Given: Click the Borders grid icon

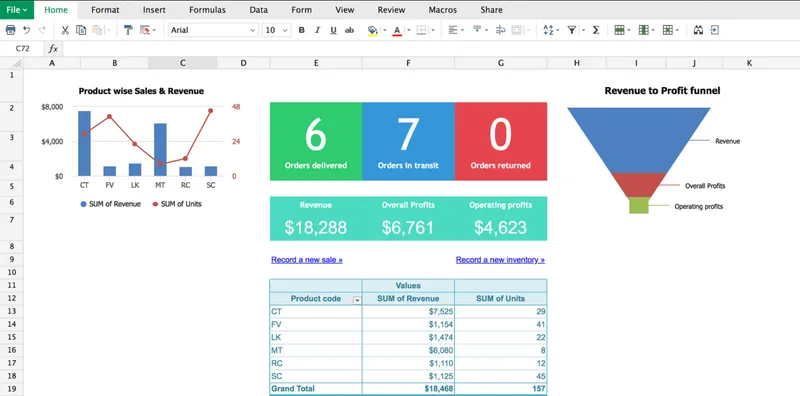Looking at the screenshot, I should 421,30.
